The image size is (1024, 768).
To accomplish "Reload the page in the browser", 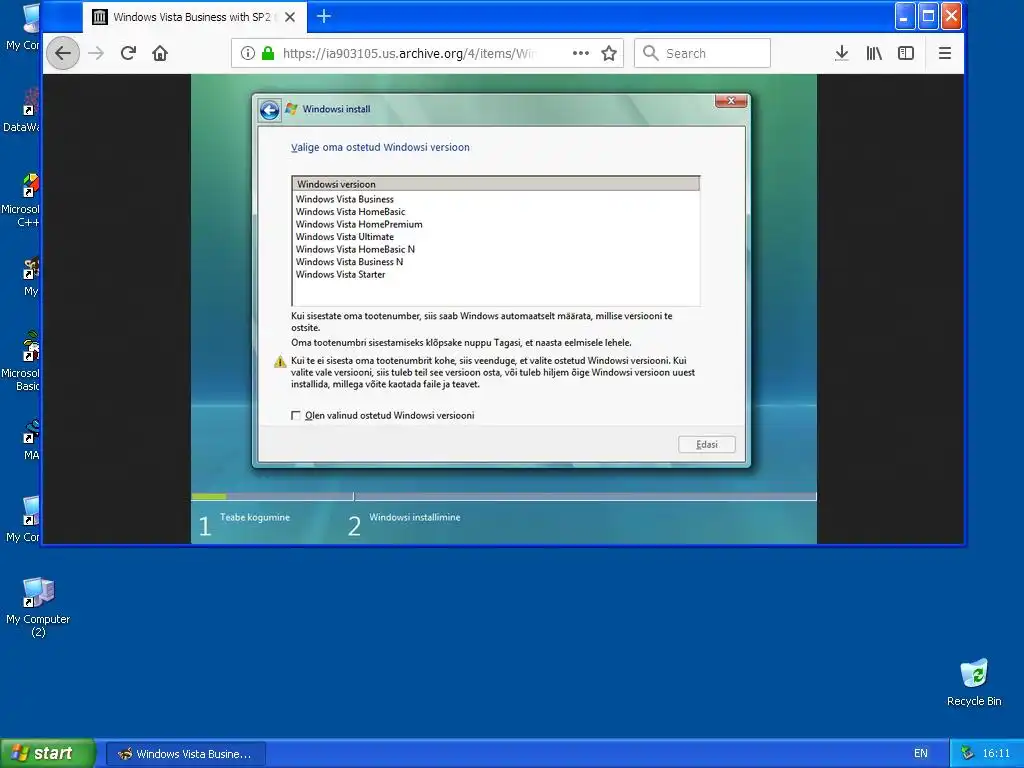I will tap(128, 53).
